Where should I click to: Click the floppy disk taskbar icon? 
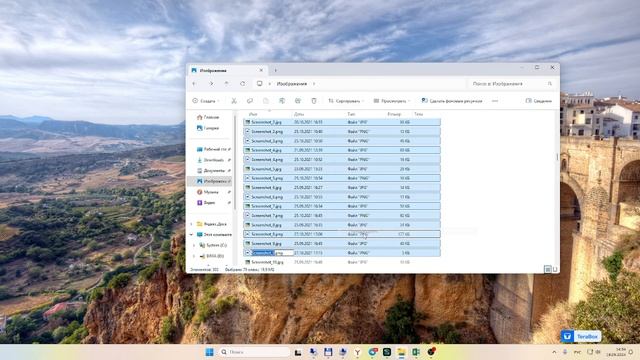[x=328, y=352]
